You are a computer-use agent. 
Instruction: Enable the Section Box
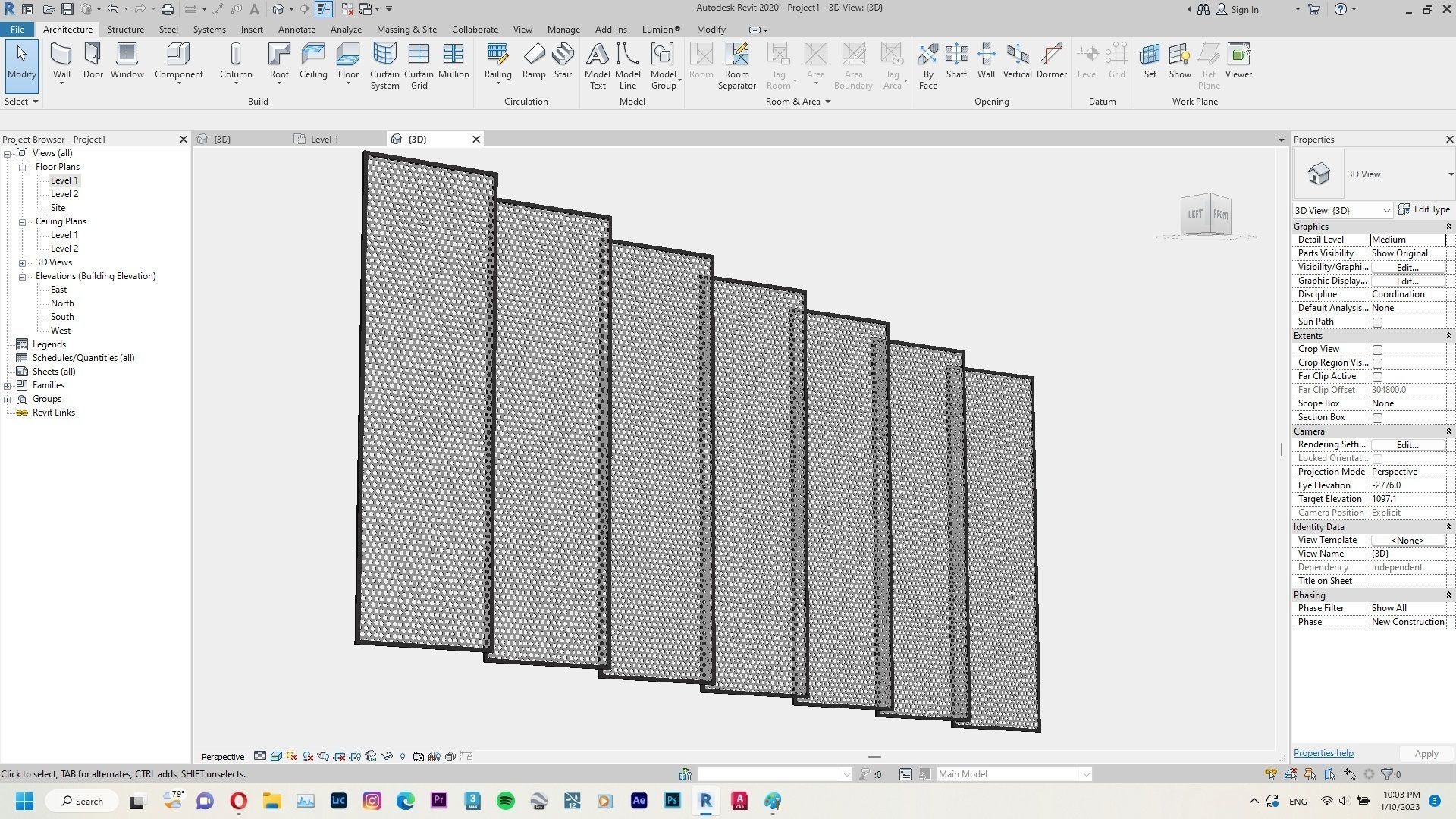click(x=1377, y=417)
